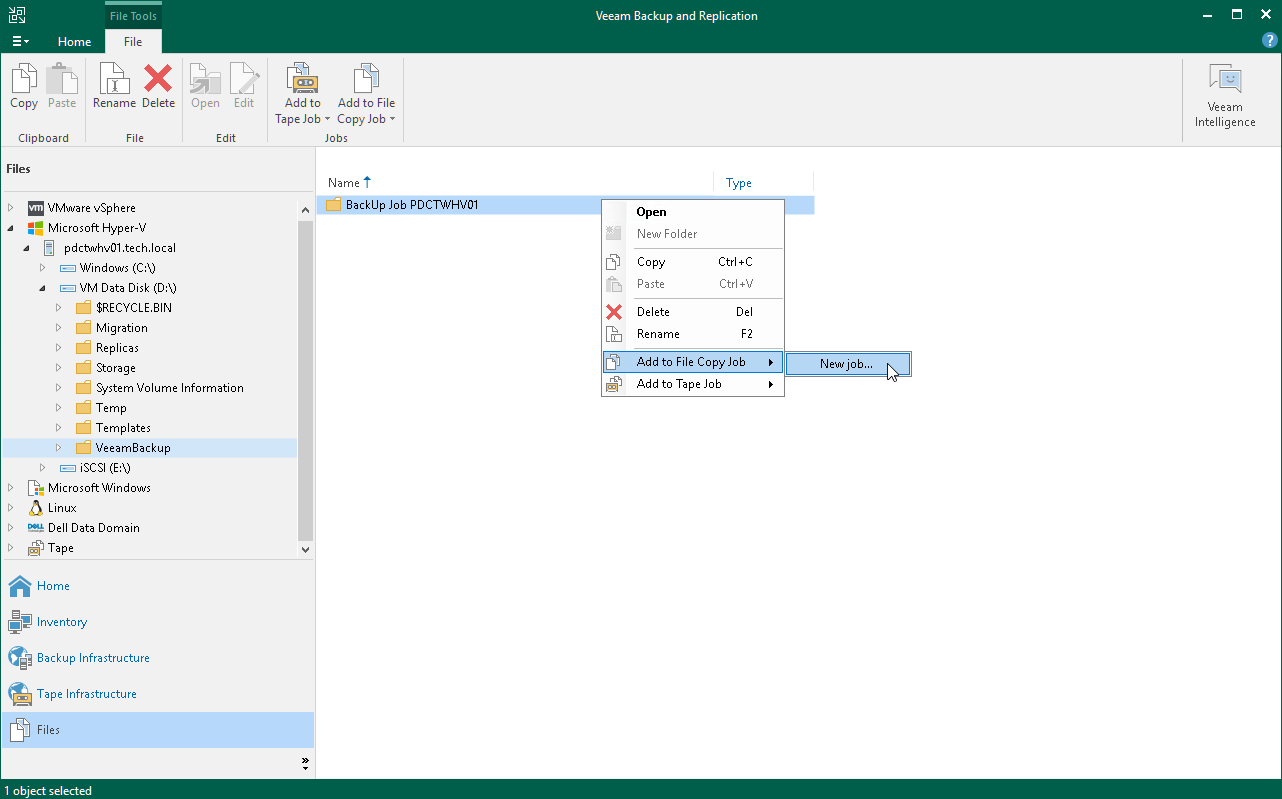1282x799 pixels.
Task: Select the File Tools contextual tab
Action: (133, 15)
